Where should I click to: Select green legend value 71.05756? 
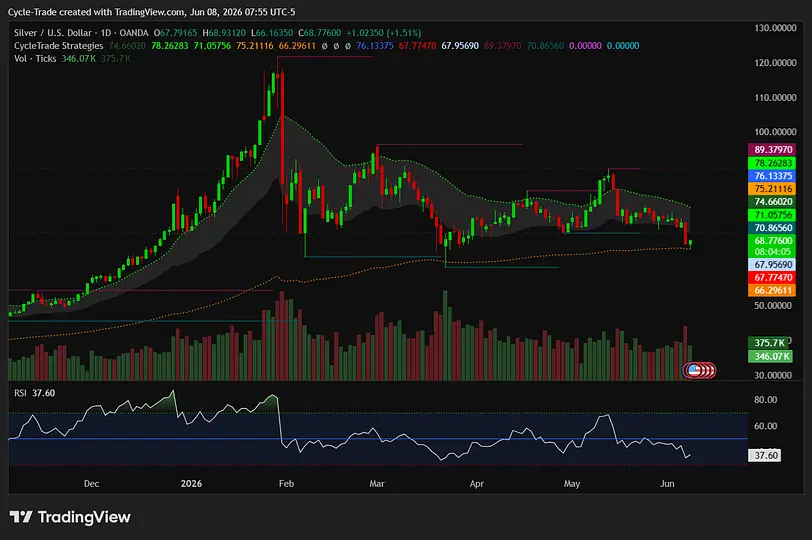click(212, 46)
